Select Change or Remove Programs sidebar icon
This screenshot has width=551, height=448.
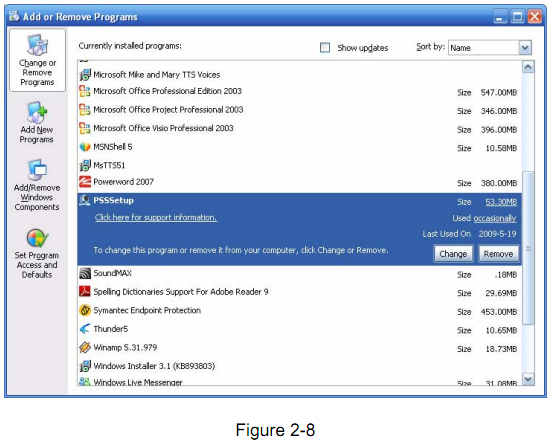tap(37, 46)
